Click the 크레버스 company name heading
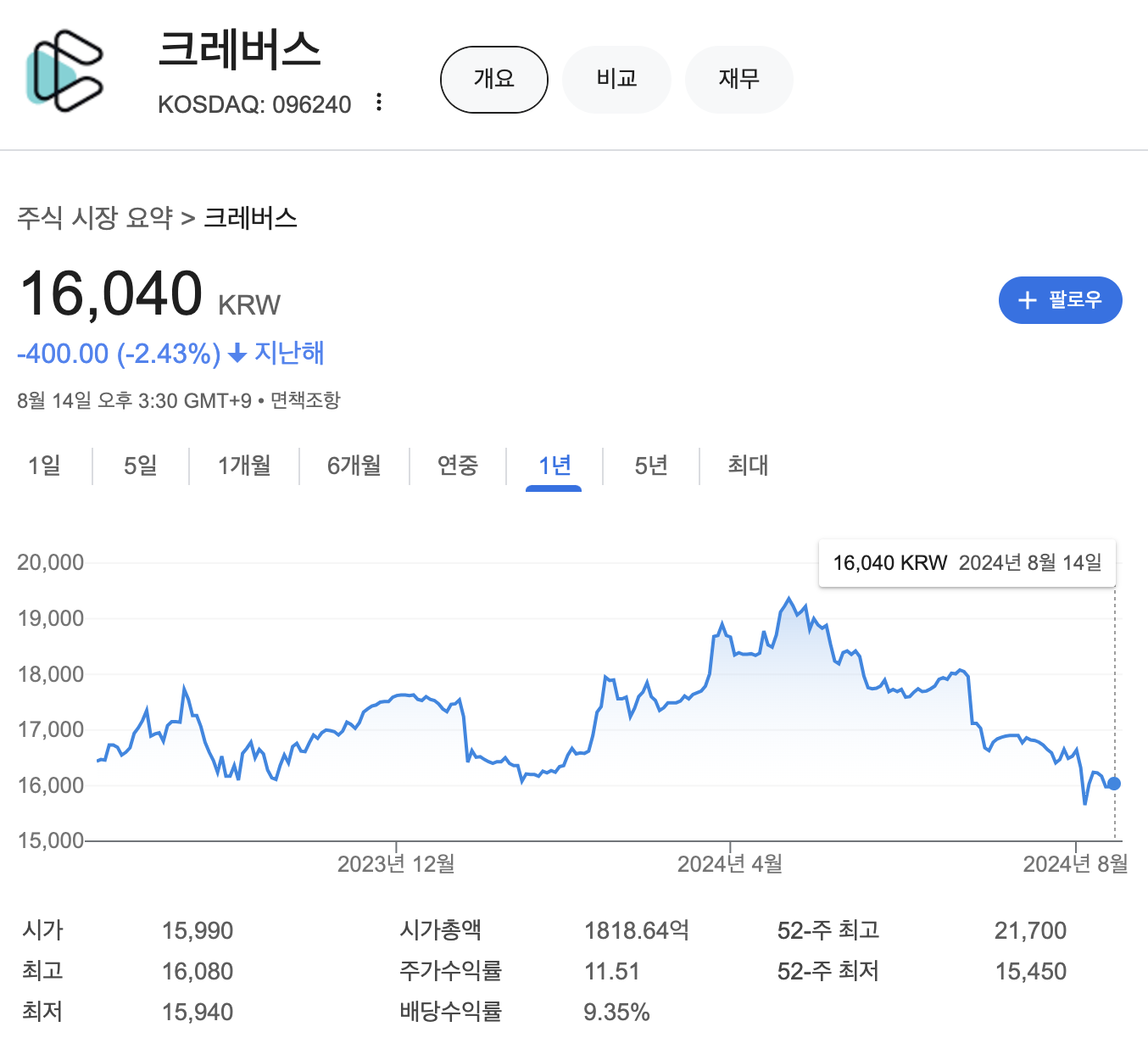The width and height of the screenshot is (1148, 1038). pos(240,48)
